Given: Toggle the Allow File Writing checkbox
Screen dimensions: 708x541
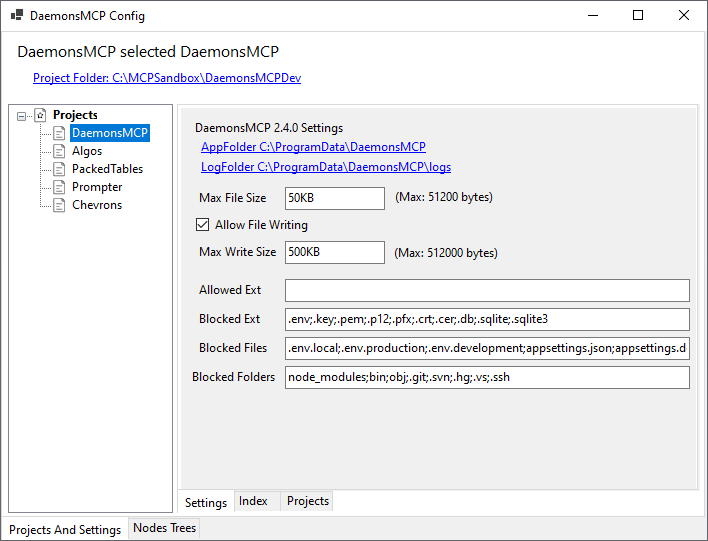Looking at the screenshot, I should tap(202, 224).
